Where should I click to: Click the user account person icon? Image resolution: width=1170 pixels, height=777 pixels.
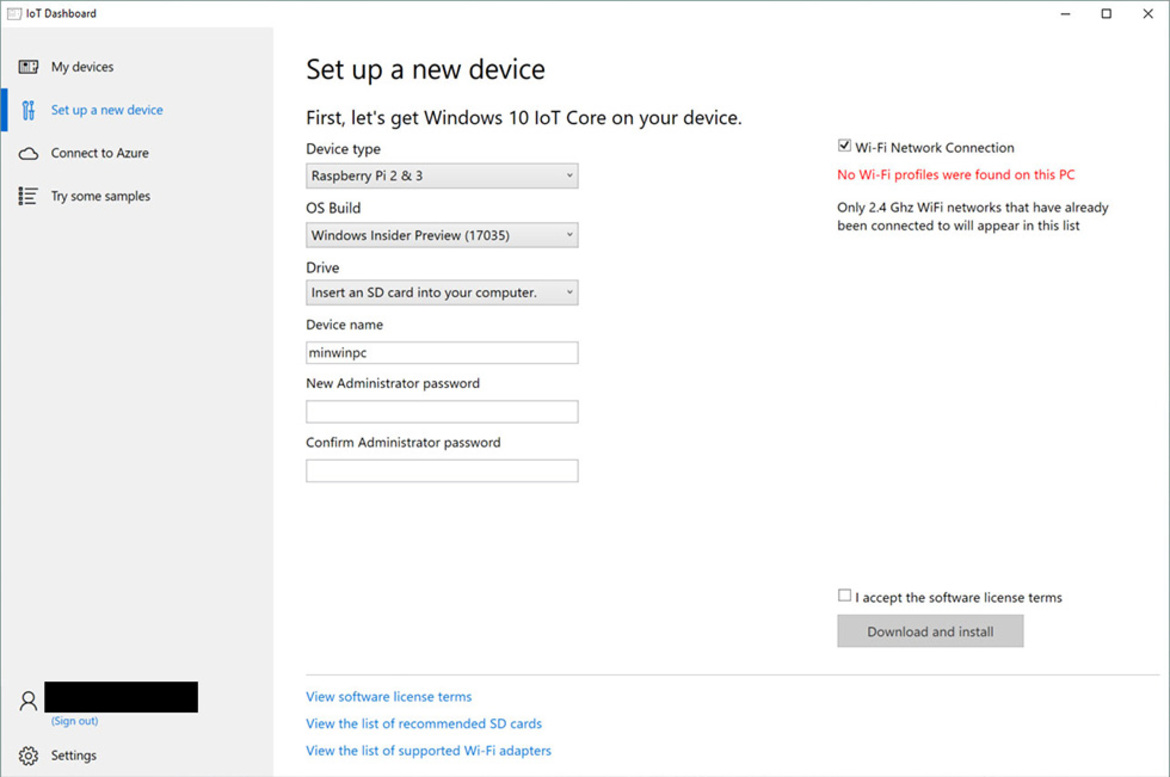click(28, 701)
